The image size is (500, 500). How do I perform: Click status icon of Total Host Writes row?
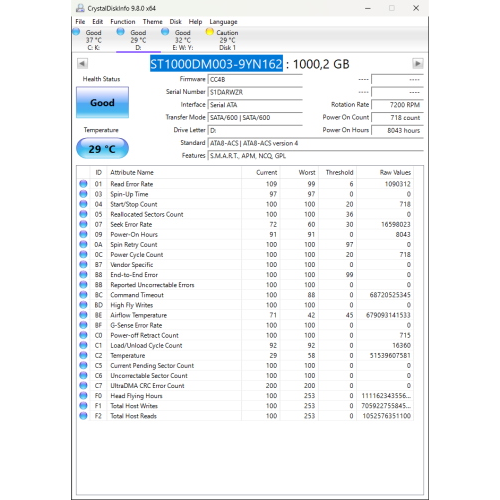coord(83,406)
